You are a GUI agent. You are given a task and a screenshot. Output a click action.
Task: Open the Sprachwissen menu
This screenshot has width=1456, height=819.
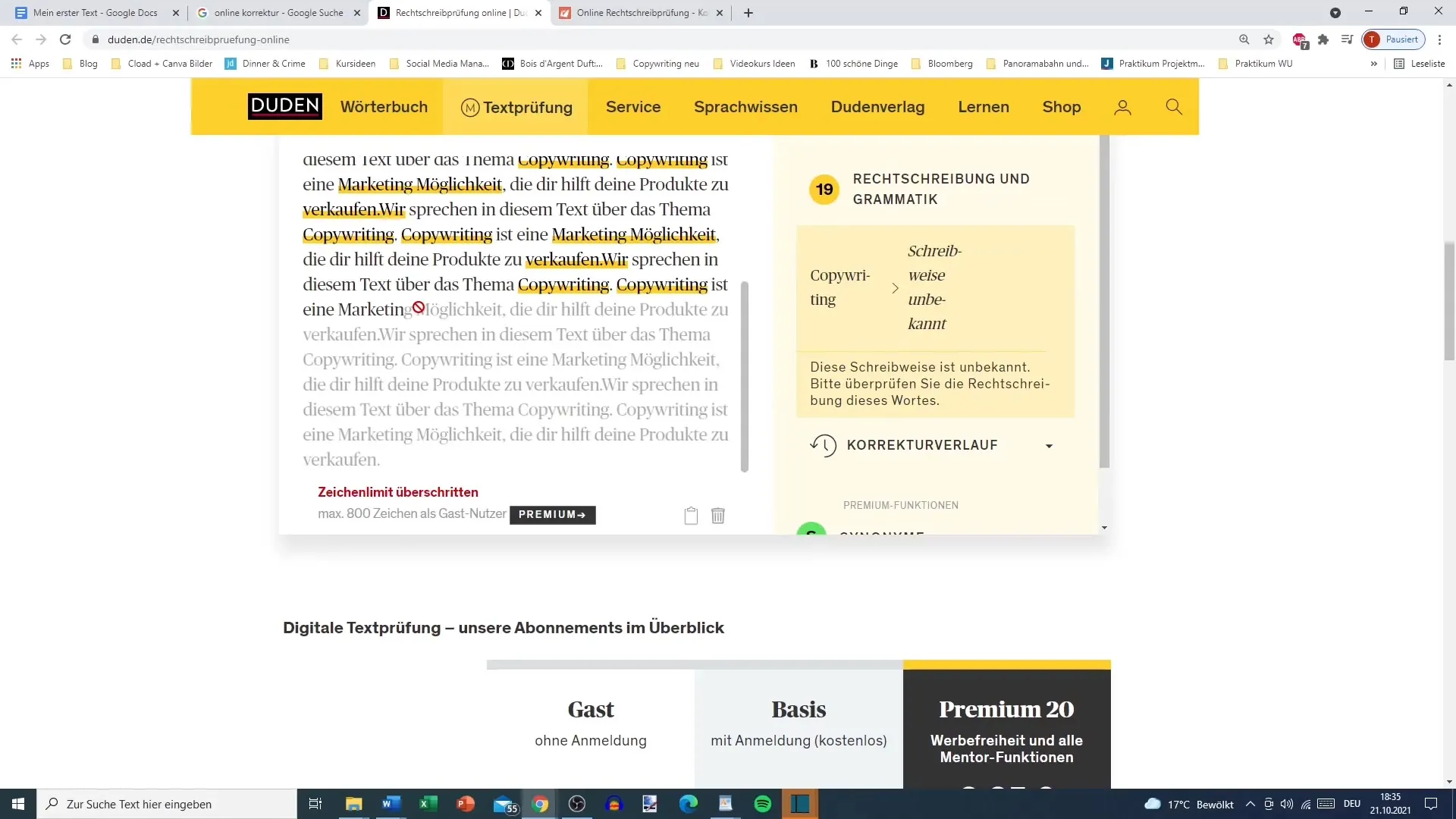coord(745,107)
